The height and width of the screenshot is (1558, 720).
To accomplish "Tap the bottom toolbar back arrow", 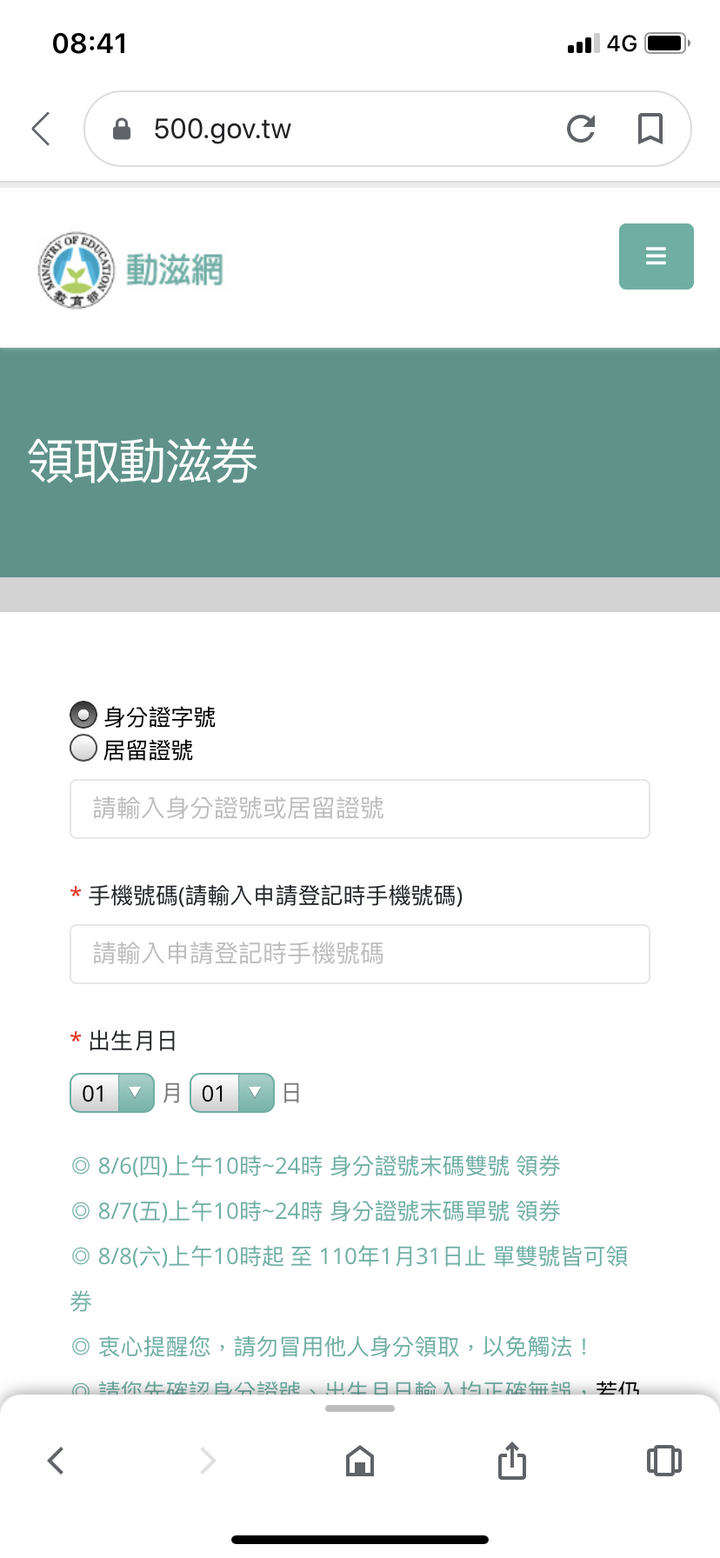I will (56, 1461).
